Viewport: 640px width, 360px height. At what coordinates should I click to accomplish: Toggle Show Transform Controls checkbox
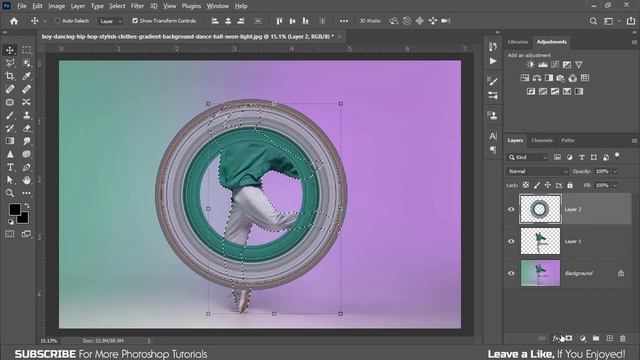[135, 21]
